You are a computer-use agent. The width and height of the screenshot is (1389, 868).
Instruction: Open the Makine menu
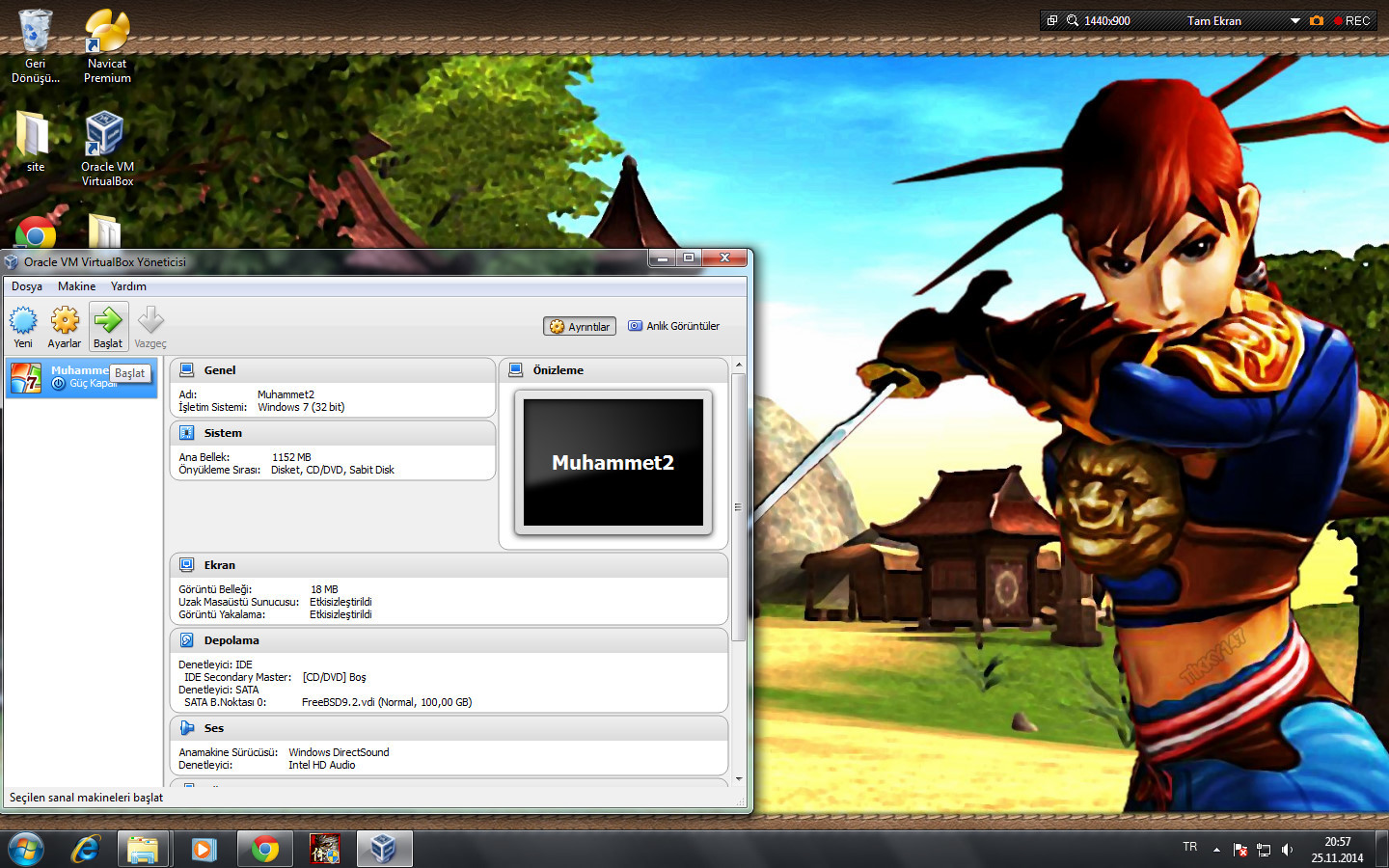[x=76, y=286]
